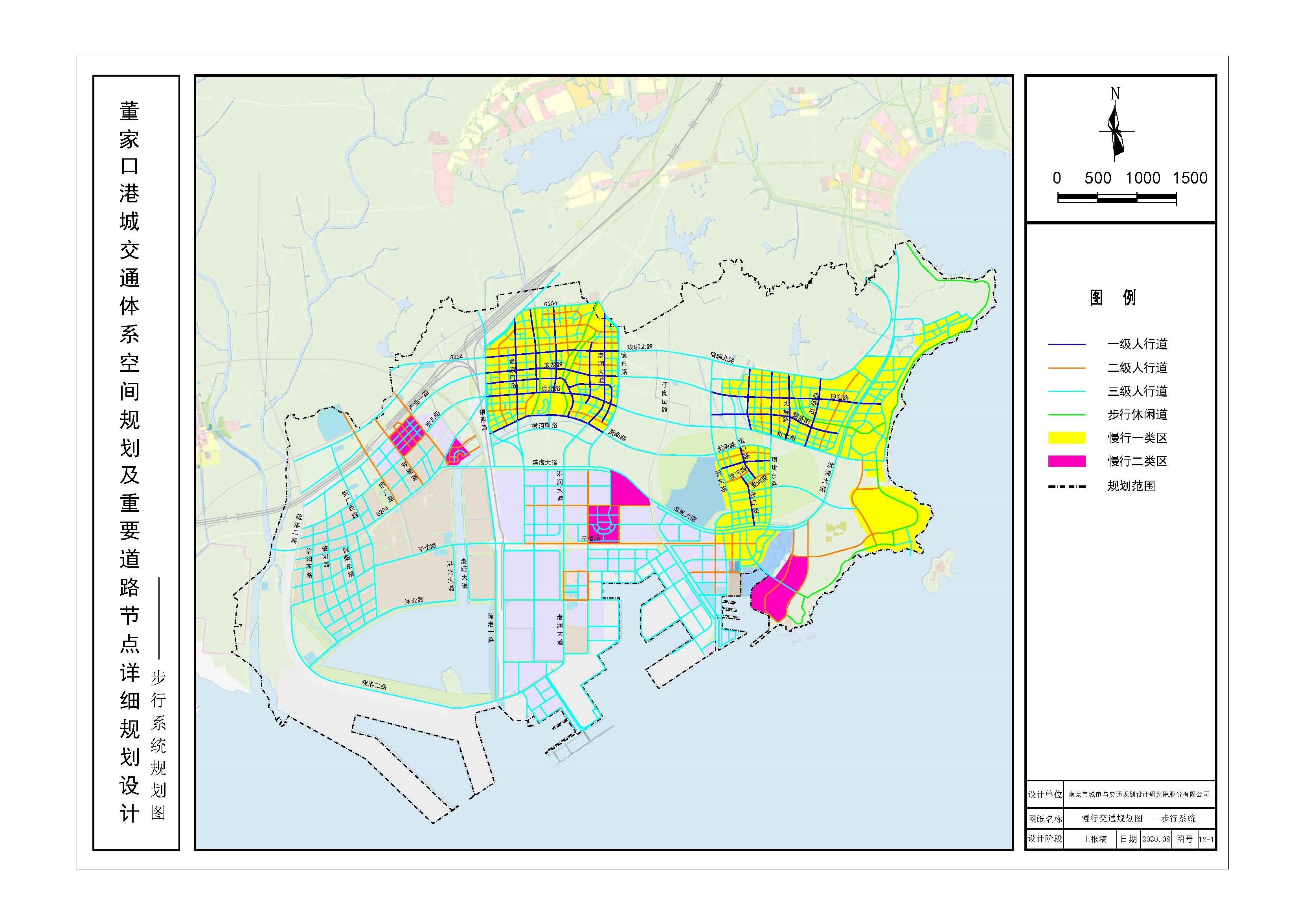Click the 港兴大道 road label
Viewport: 1307px width, 924px height.
pyautogui.click(x=451, y=576)
